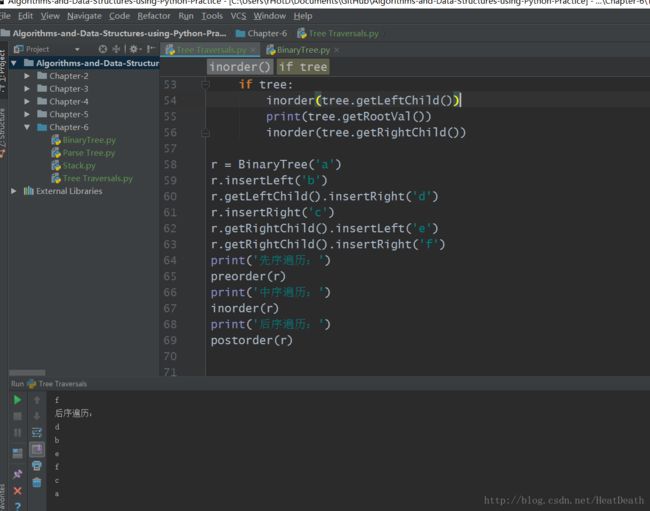Expand the Chapter-4 folder

click(27, 102)
